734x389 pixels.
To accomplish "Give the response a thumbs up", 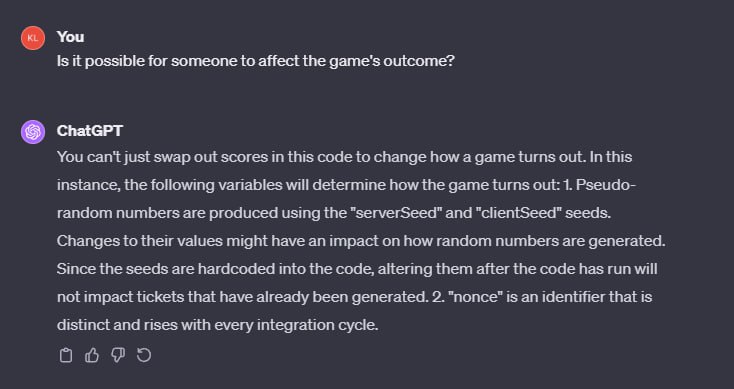I will 92,355.
